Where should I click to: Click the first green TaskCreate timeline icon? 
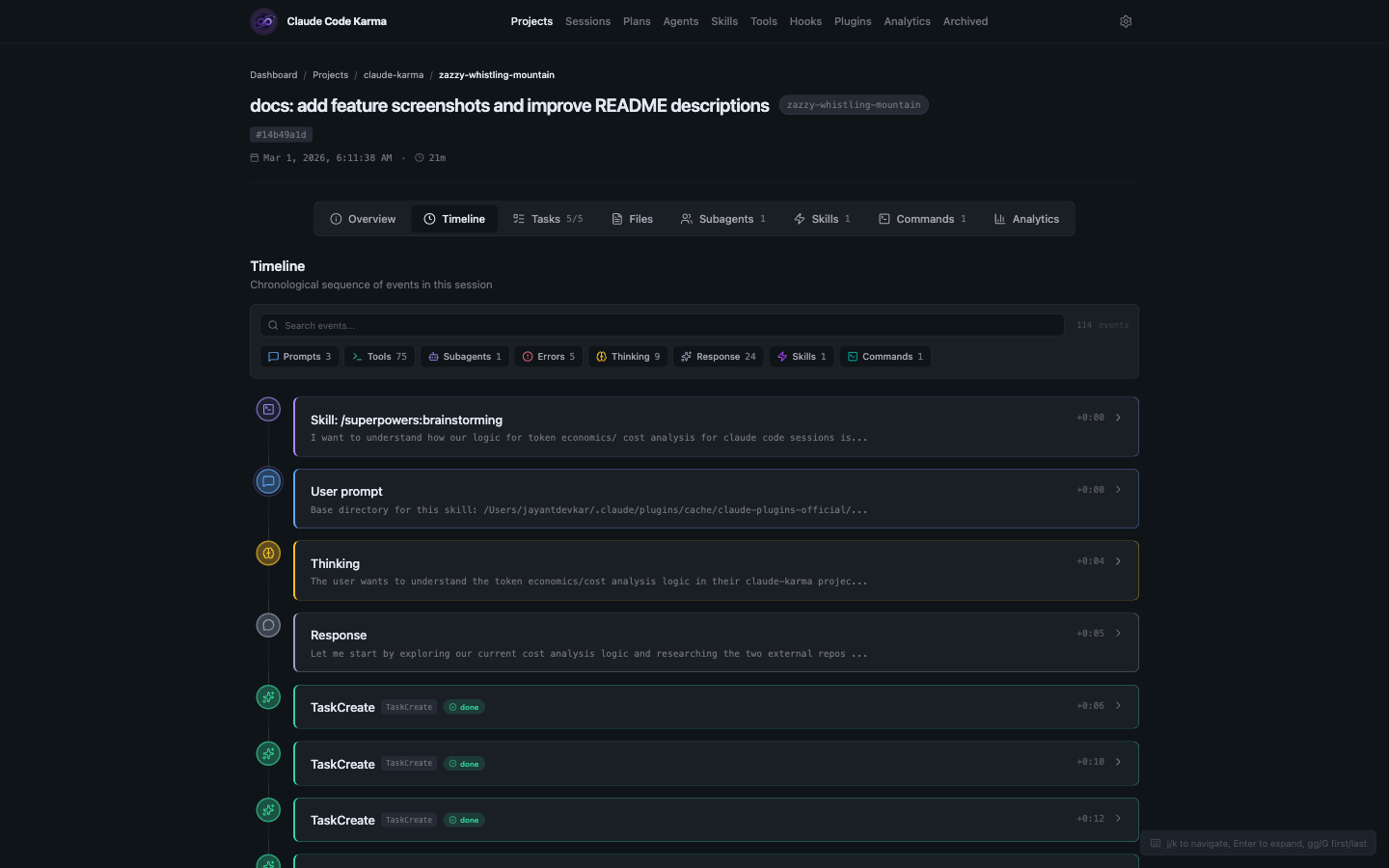[x=268, y=696]
